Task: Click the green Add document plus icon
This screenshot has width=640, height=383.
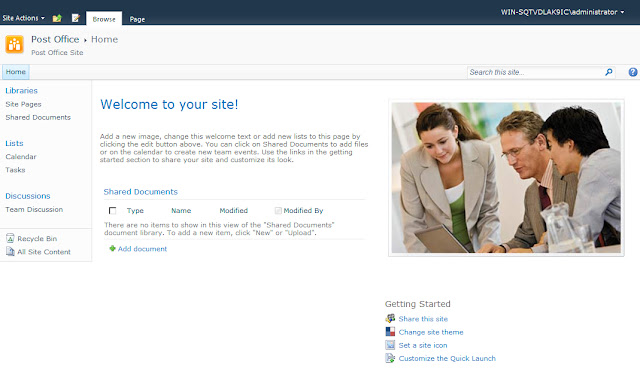Action: [112, 248]
